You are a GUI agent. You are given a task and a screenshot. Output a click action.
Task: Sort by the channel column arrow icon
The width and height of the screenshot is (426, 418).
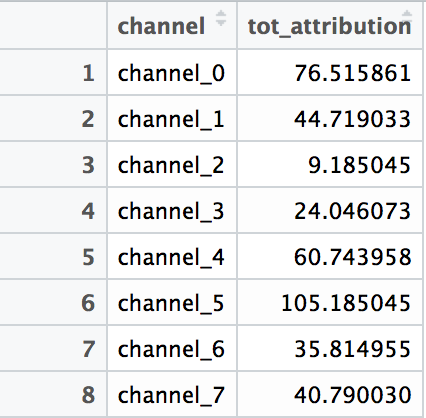coord(221,18)
